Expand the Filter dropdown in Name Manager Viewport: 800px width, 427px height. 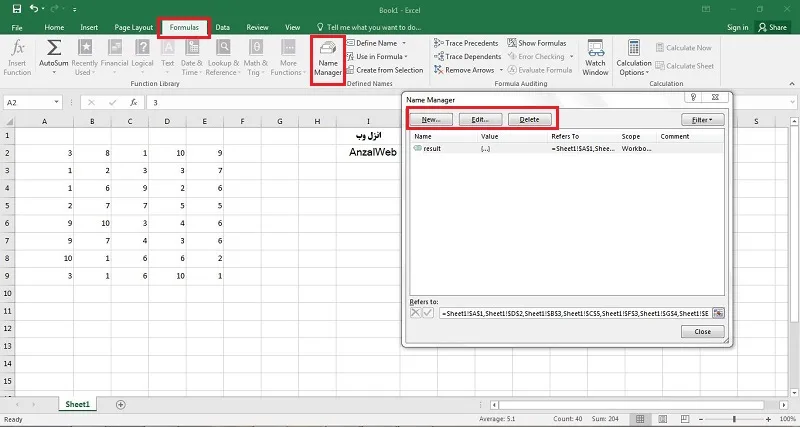(x=703, y=120)
